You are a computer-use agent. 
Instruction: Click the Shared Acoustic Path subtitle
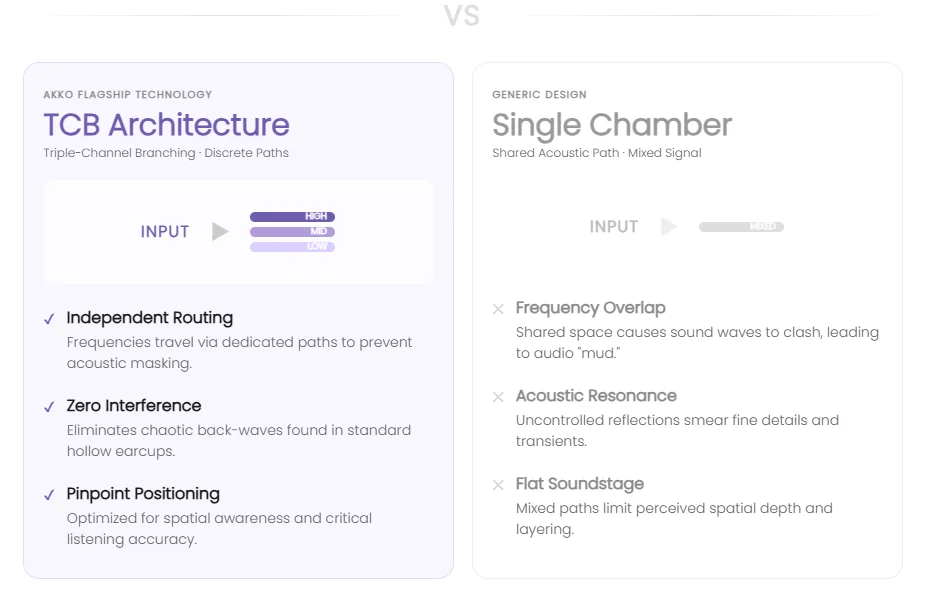tap(596, 153)
